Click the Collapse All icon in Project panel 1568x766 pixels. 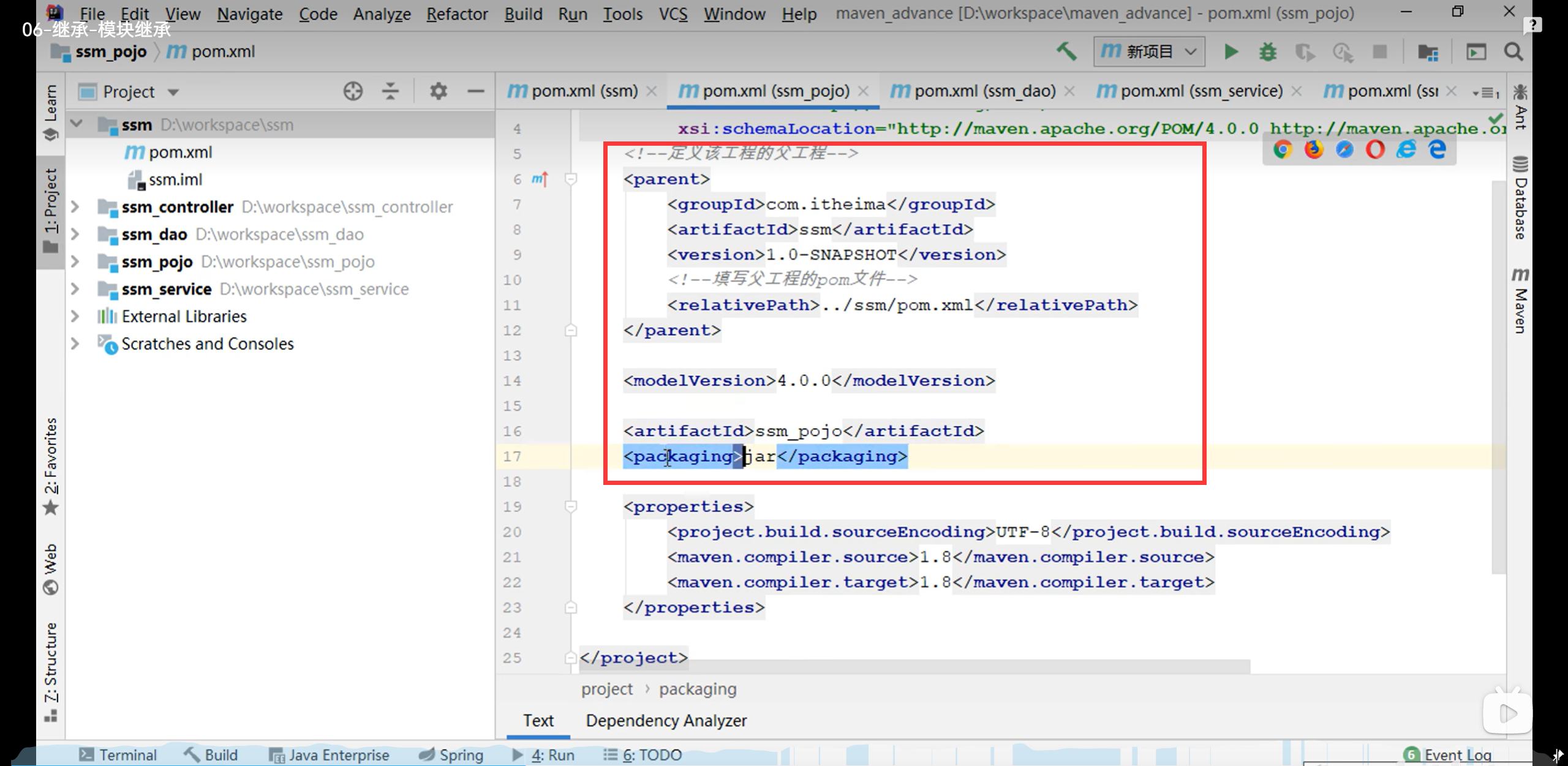click(390, 91)
